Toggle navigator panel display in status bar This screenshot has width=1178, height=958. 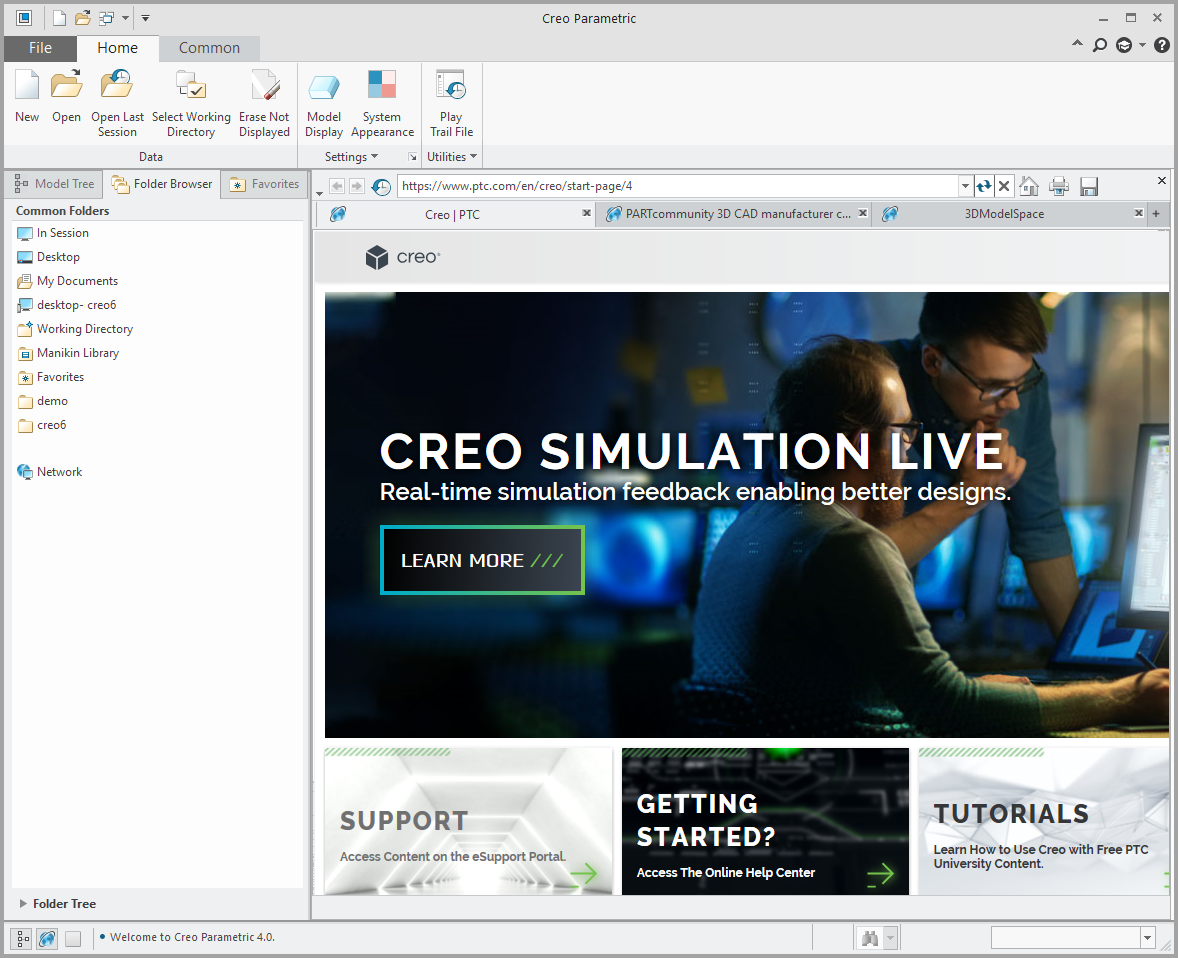tap(22, 938)
